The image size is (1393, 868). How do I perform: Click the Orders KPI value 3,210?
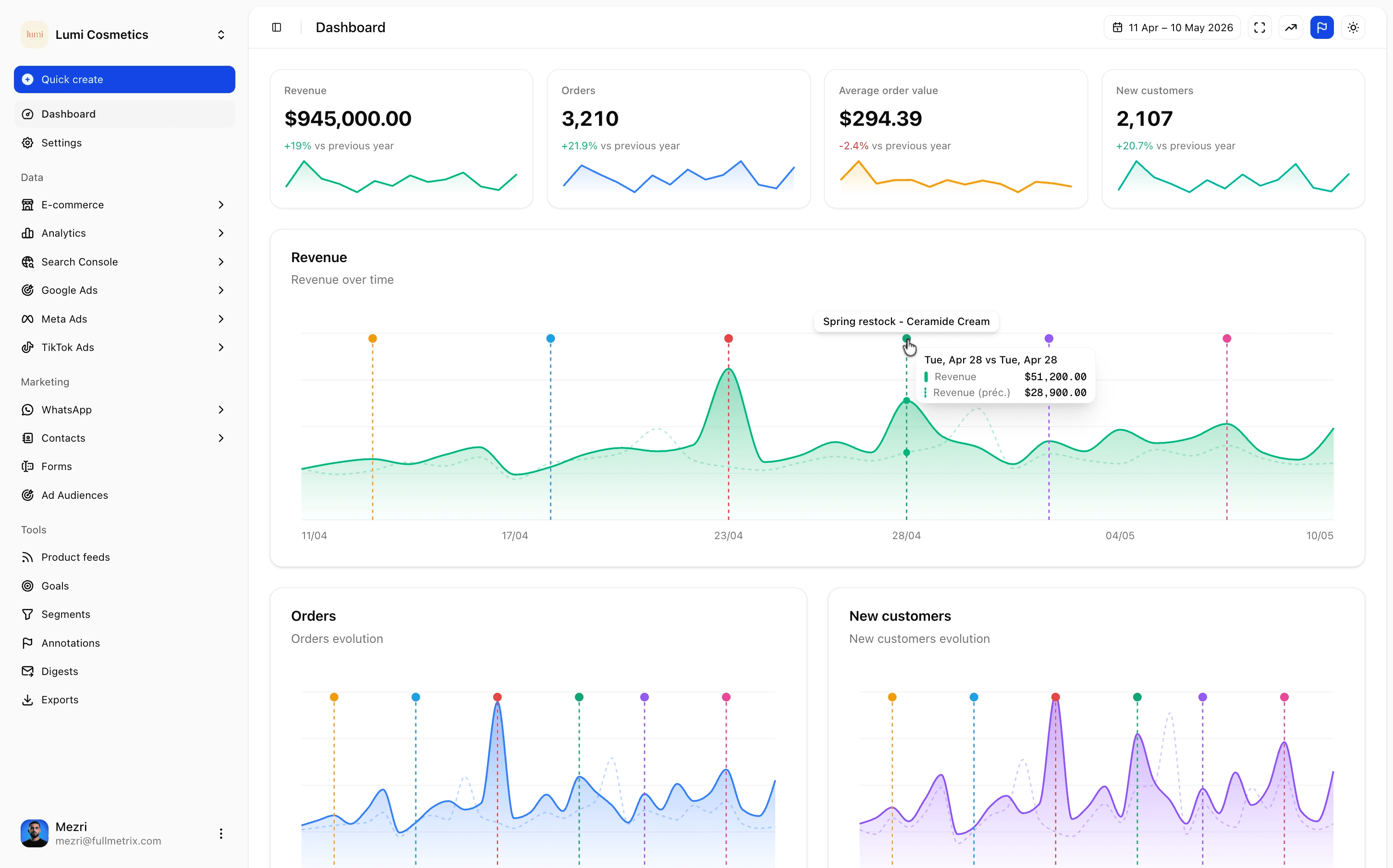click(x=590, y=119)
